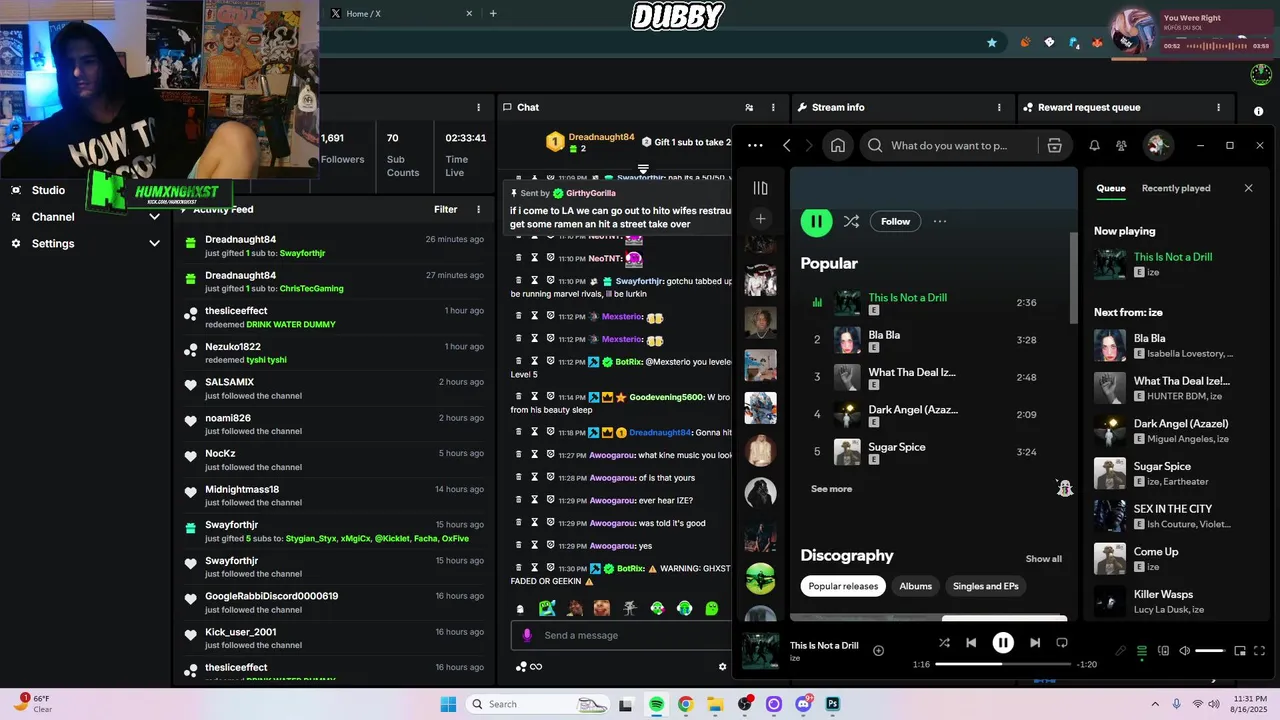Open chat panel options menu
Viewport: 1280px width, 720px height.
(x=773, y=107)
